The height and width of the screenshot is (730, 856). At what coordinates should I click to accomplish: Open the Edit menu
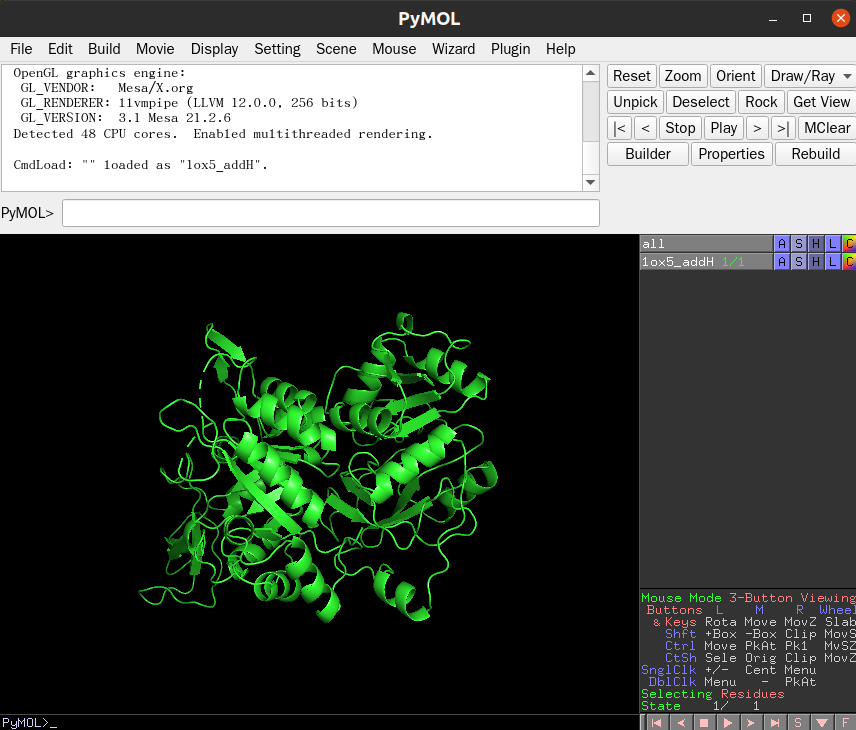pos(60,49)
